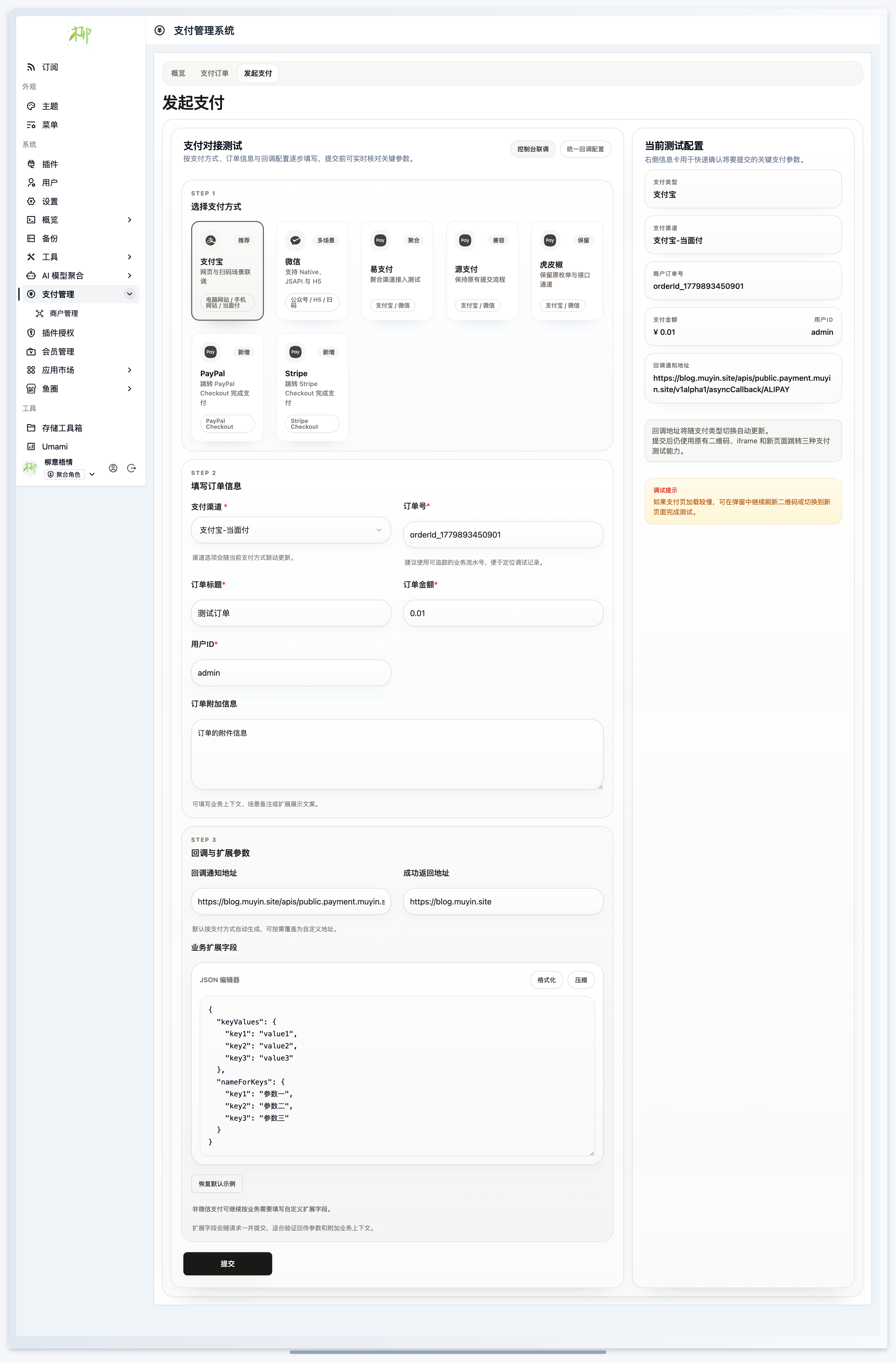Open the 鱼圈 store icon
The height and width of the screenshot is (1363, 896).
[31, 389]
